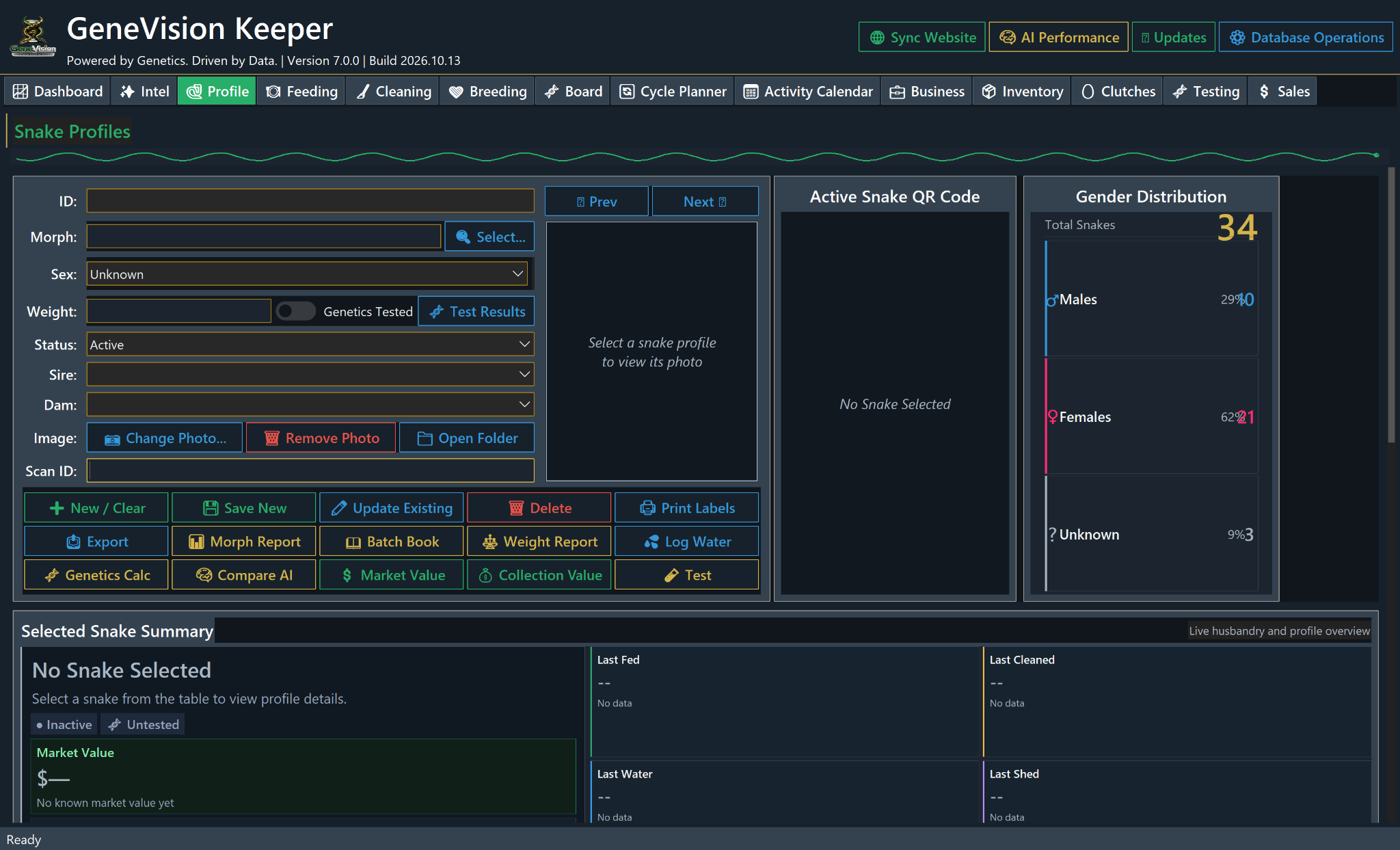Click the globe icon on Sync Website
Viewport: 1400px width, 850px height.
tap(877, 38)
